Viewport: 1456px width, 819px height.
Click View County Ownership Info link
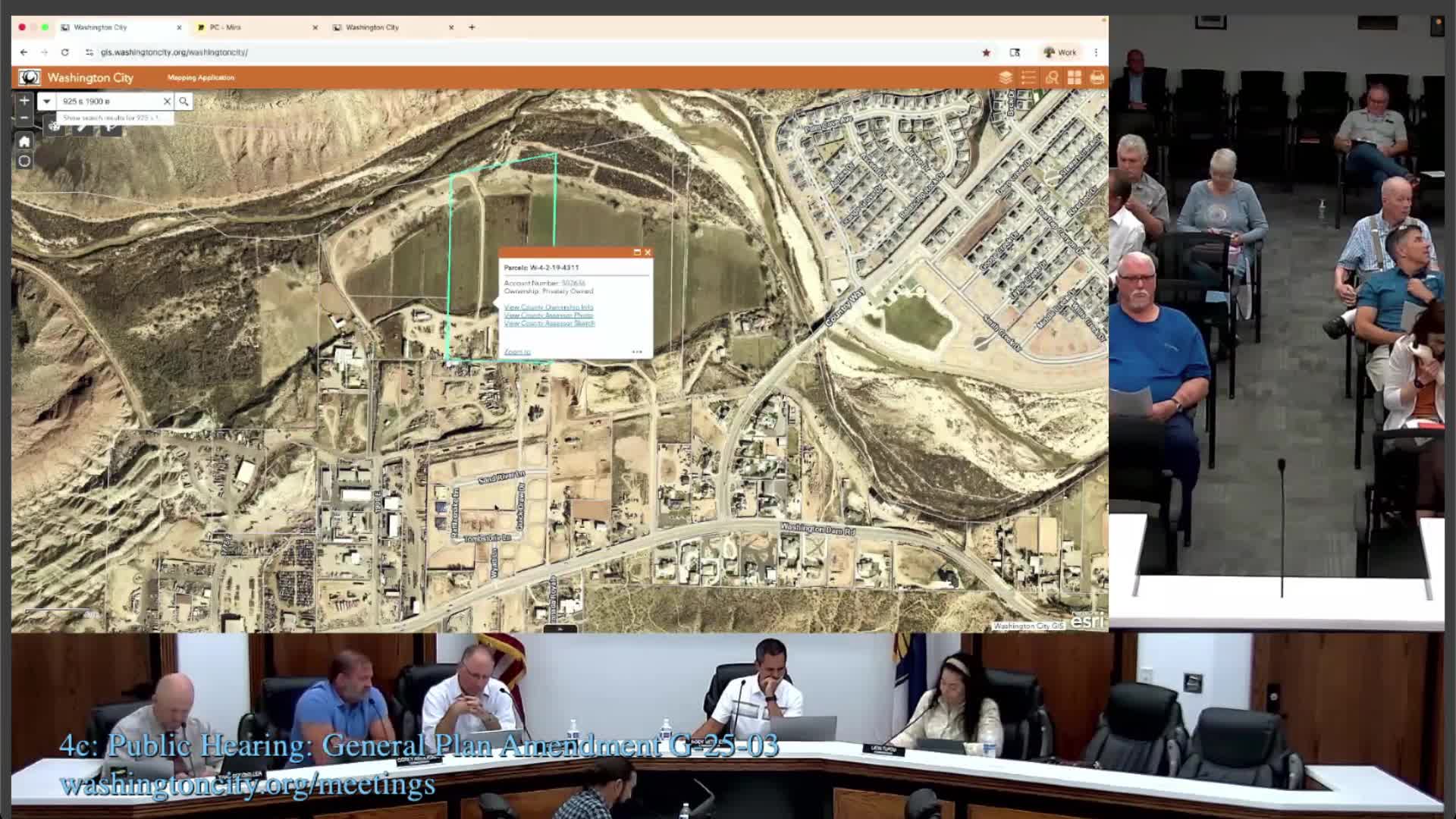pyautogui.click(x=548, y=307)
